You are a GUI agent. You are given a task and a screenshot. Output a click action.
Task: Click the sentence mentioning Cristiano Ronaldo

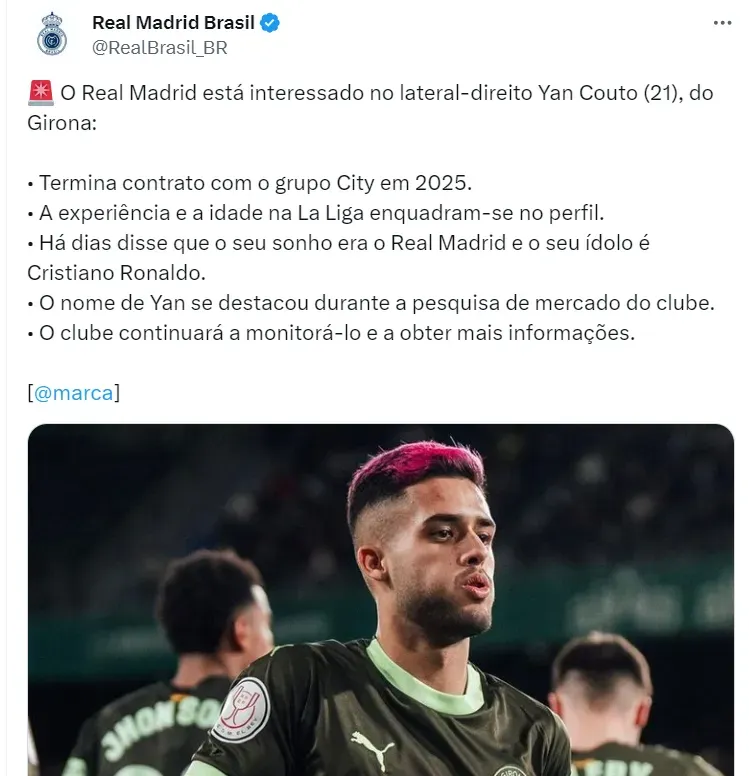click(339, 258)
